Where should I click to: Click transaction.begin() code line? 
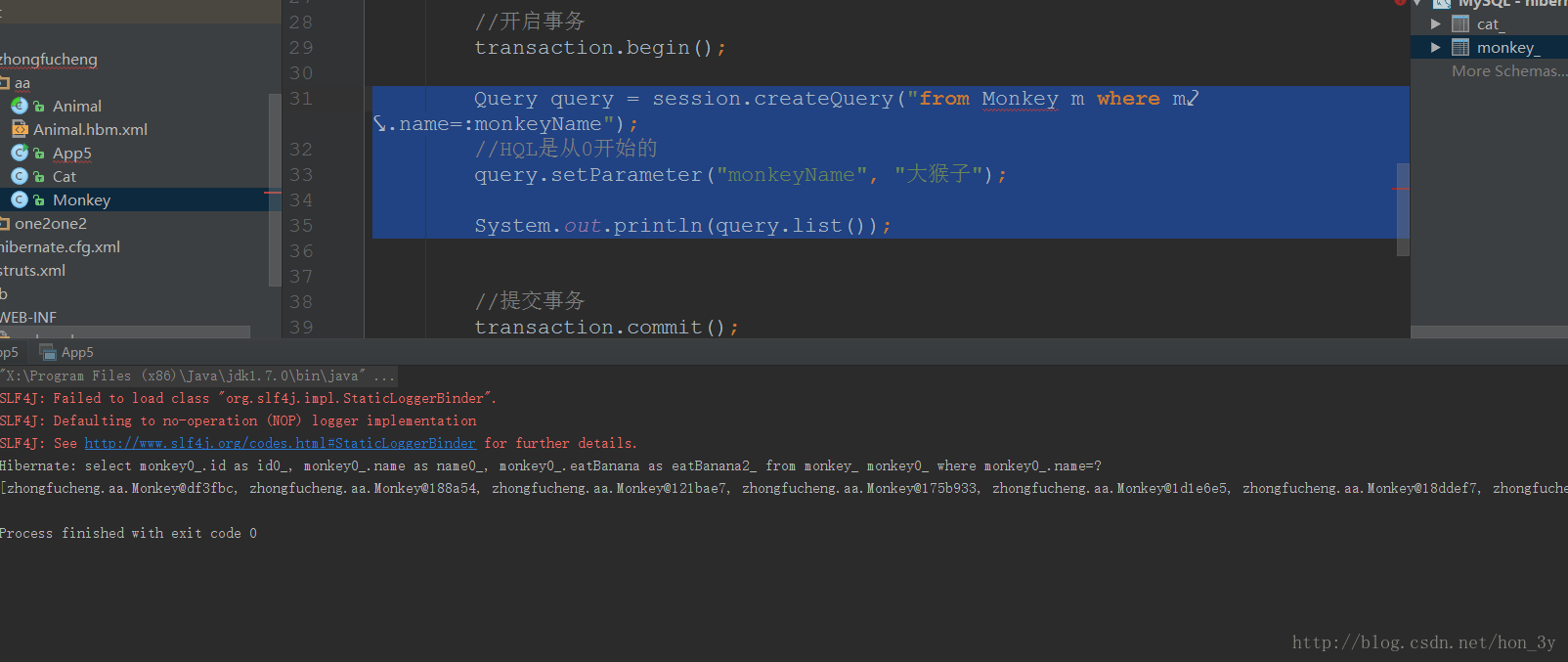point(600,48)
